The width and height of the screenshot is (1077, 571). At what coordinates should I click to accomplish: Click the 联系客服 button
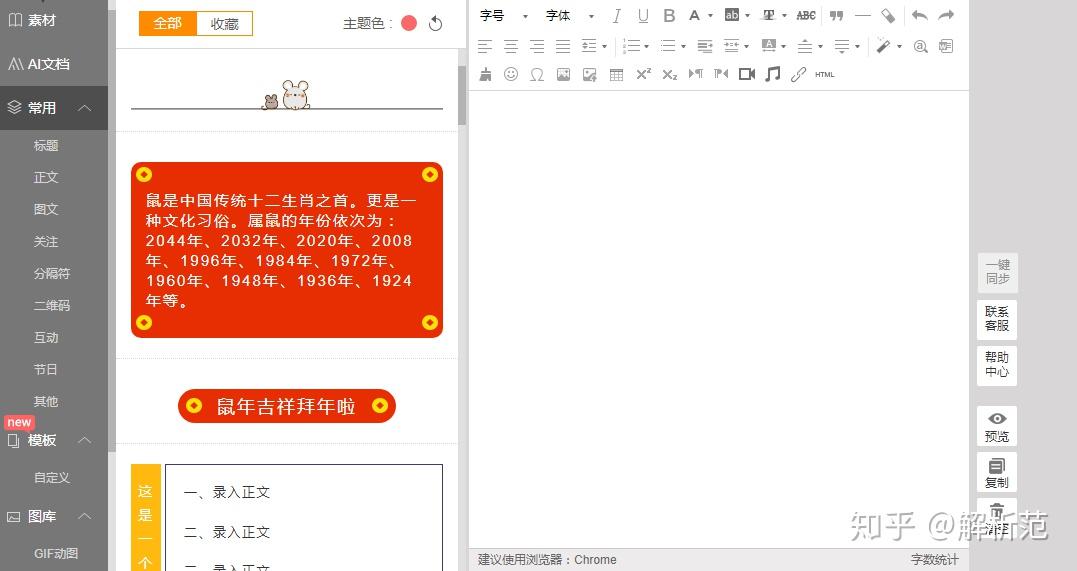click(x=997, y=319)
